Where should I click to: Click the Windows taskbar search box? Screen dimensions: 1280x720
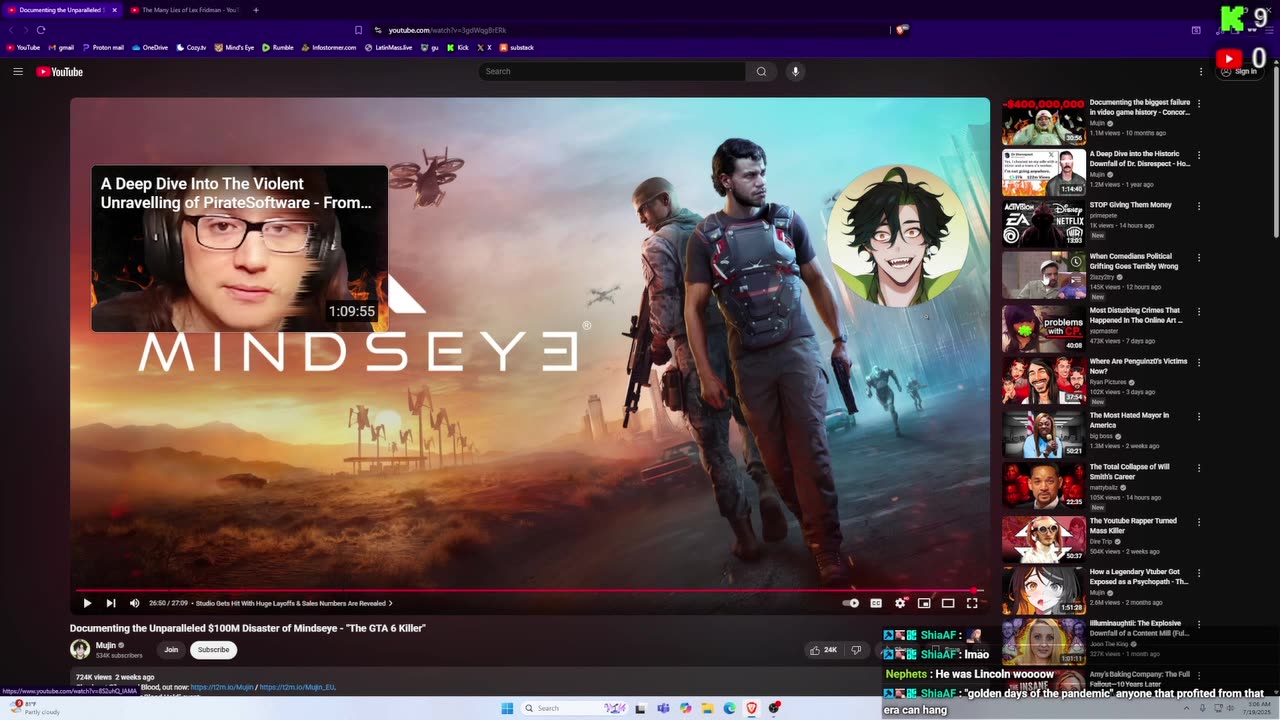(572, 708)
